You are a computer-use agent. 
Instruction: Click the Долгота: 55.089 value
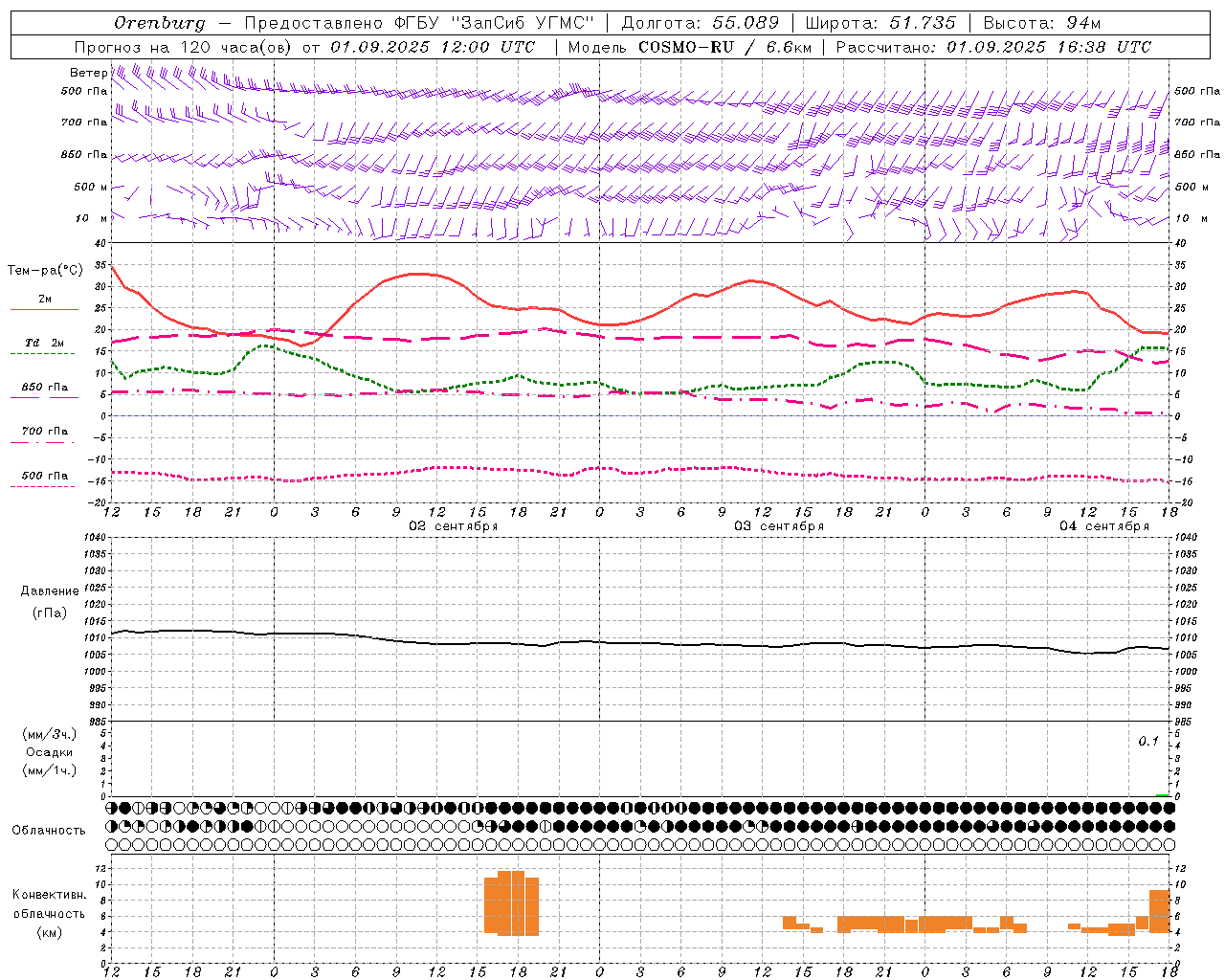click(701, 23)
